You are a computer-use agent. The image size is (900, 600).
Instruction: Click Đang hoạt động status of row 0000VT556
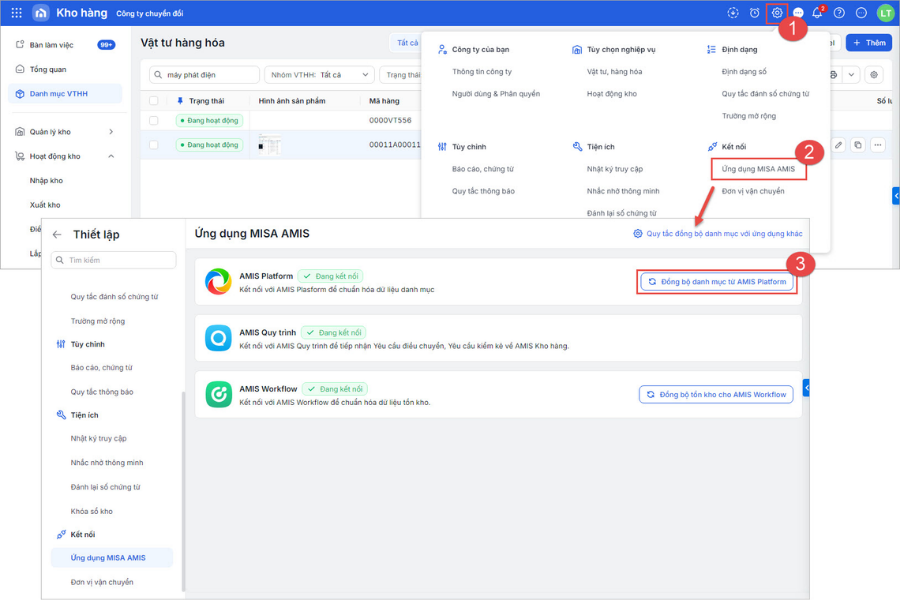tap(210, 121)
